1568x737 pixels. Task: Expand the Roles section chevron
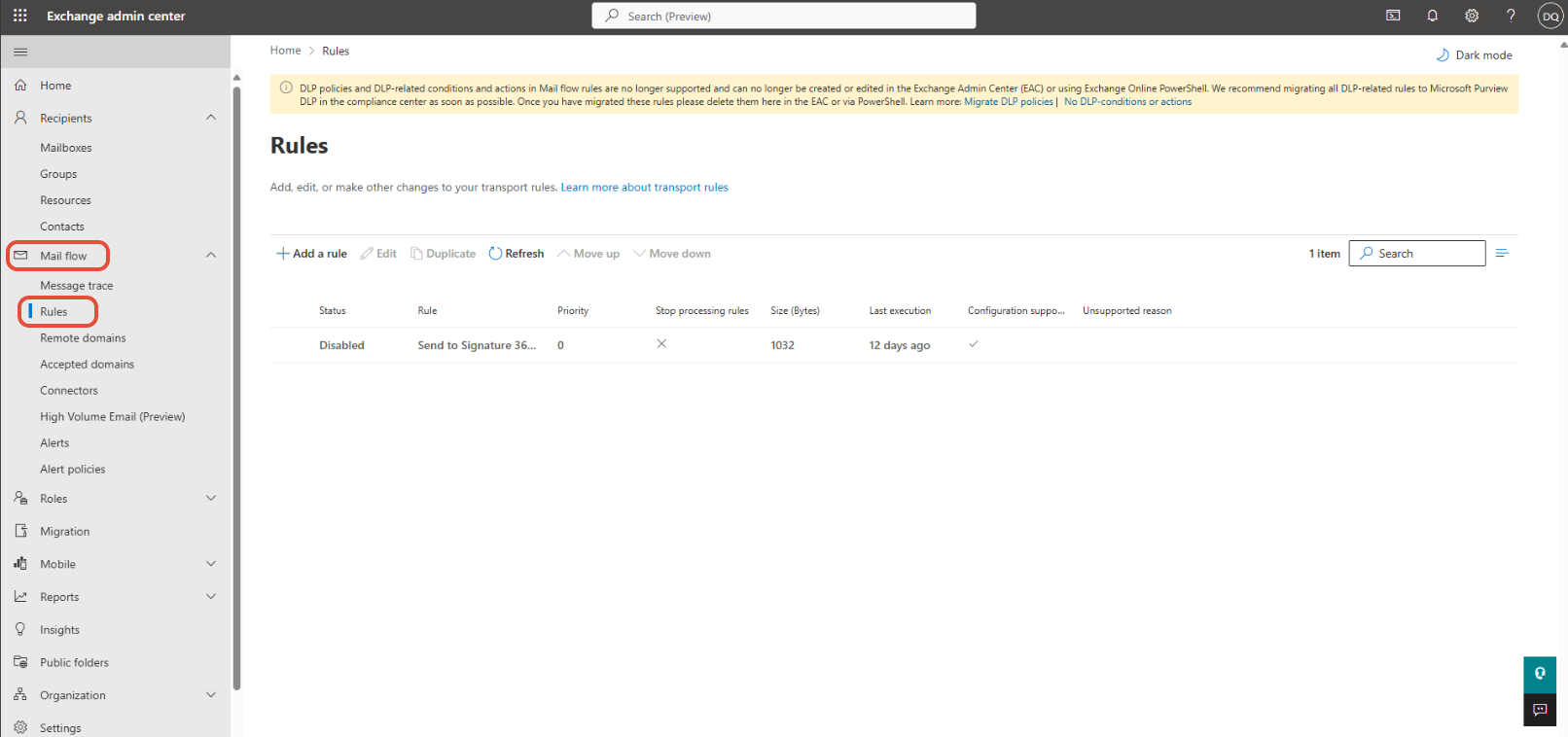(211, 498)
